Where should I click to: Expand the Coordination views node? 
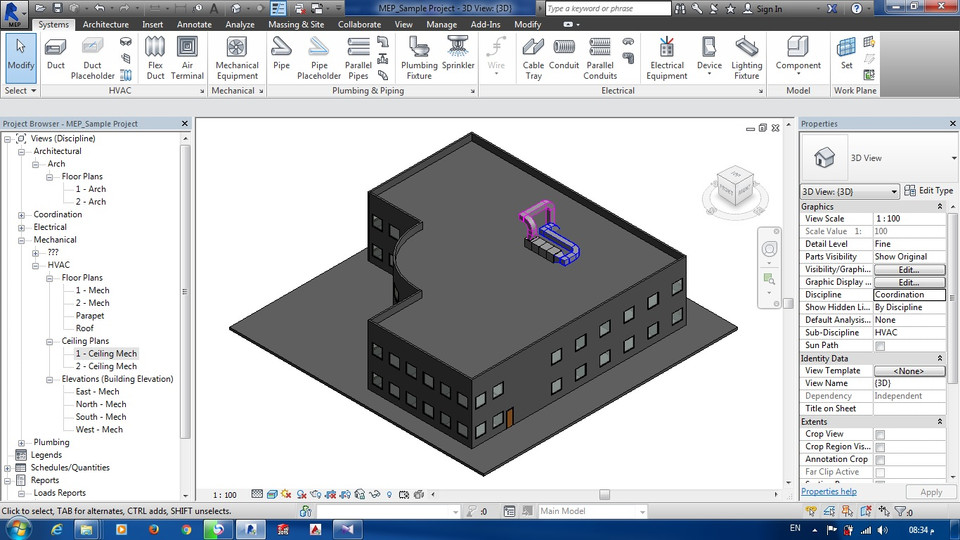(22, 215)
